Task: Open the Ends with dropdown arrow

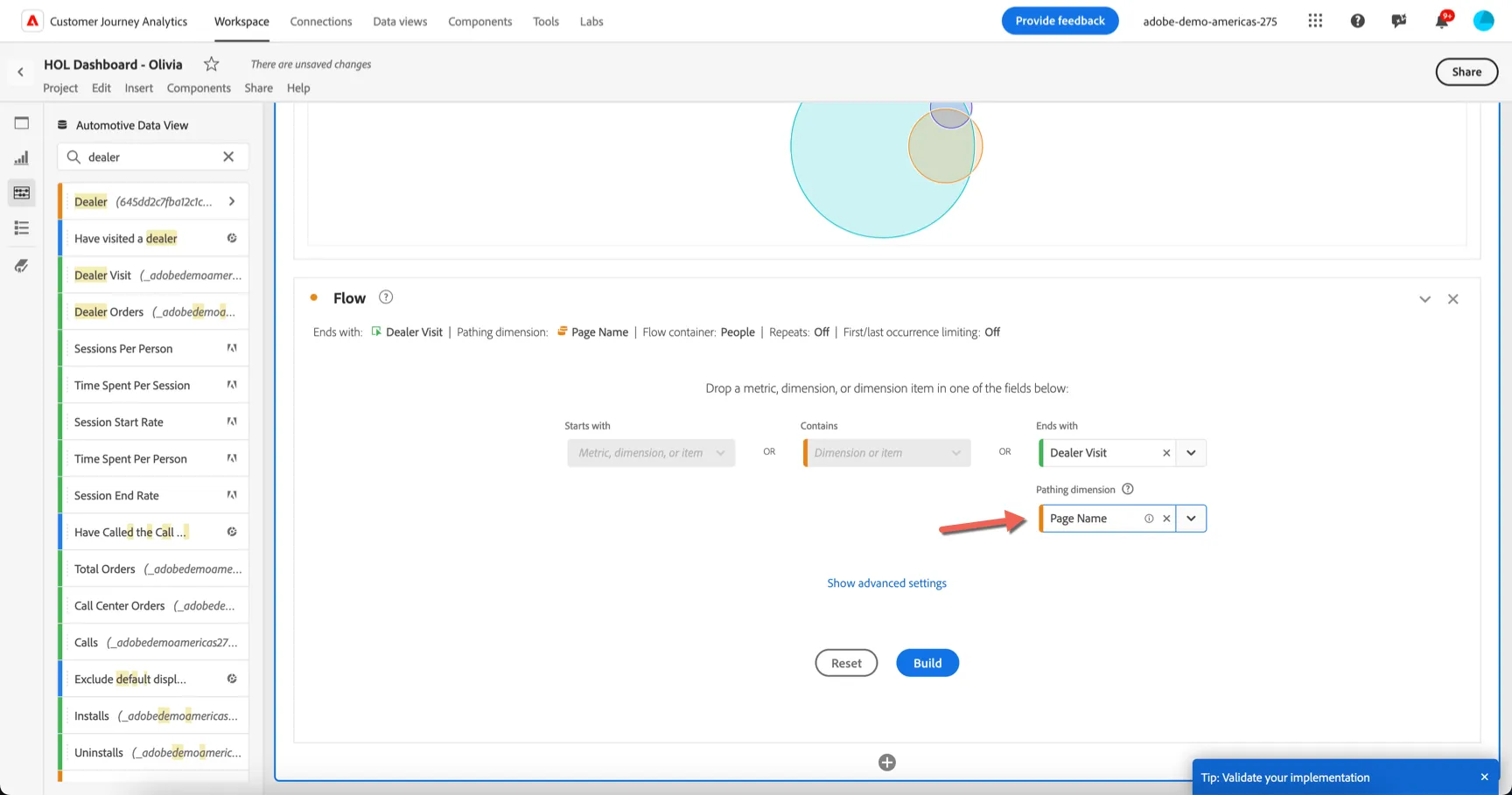Action: point(1191,453)
